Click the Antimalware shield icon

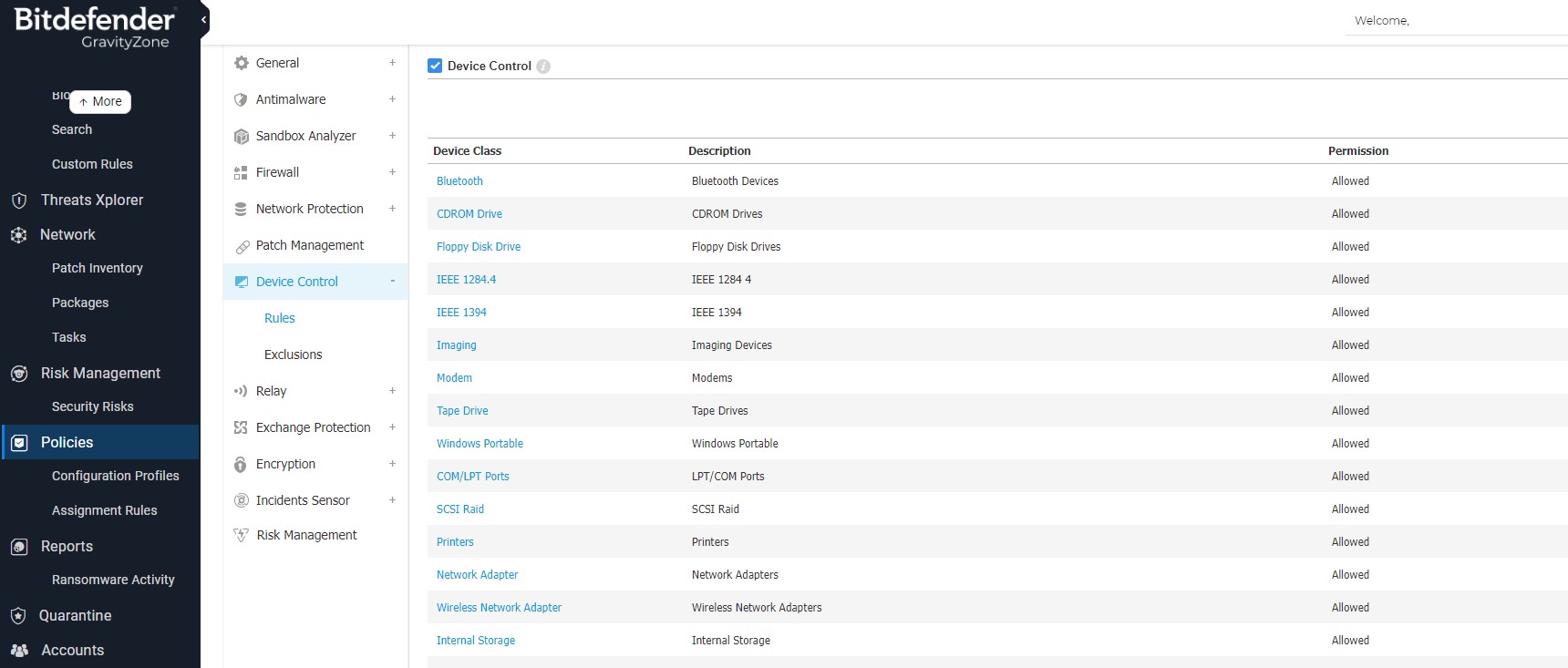tap(241, 99)
